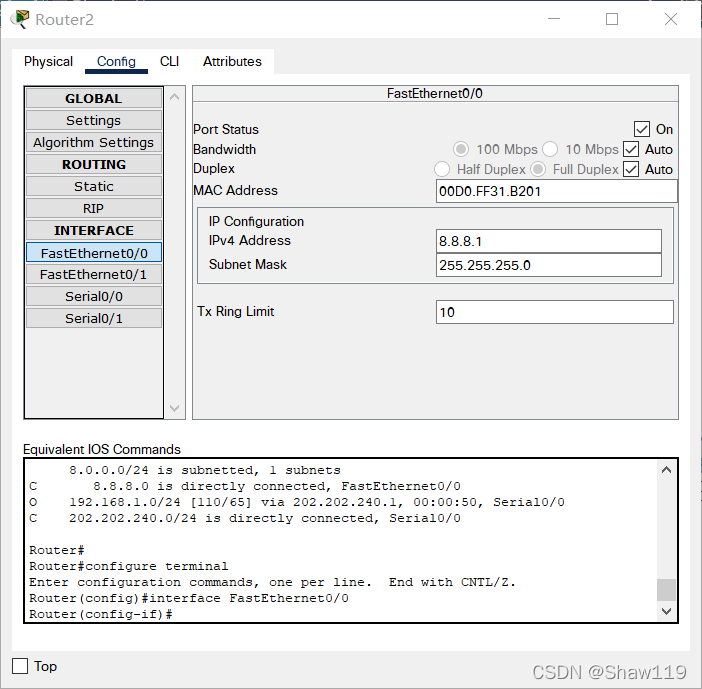Select the FastEthernet0/1 interface
The image size is (702, 689).
tap(94, 274)
